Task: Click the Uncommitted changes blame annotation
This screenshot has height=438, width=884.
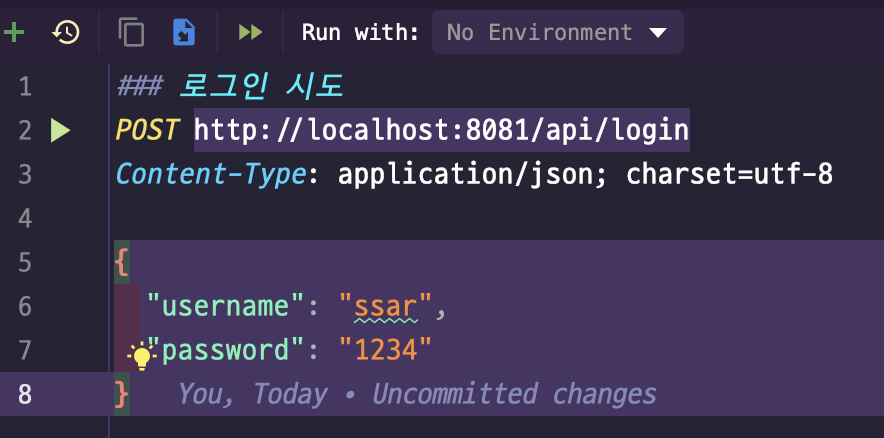Action: pos(417,394)
